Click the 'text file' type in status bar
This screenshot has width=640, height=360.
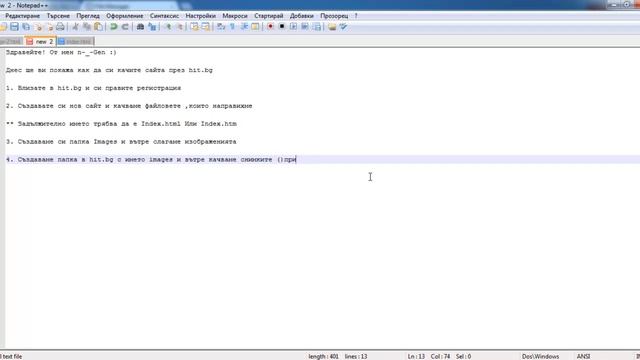pyautogui.click(x=12, y=356)
